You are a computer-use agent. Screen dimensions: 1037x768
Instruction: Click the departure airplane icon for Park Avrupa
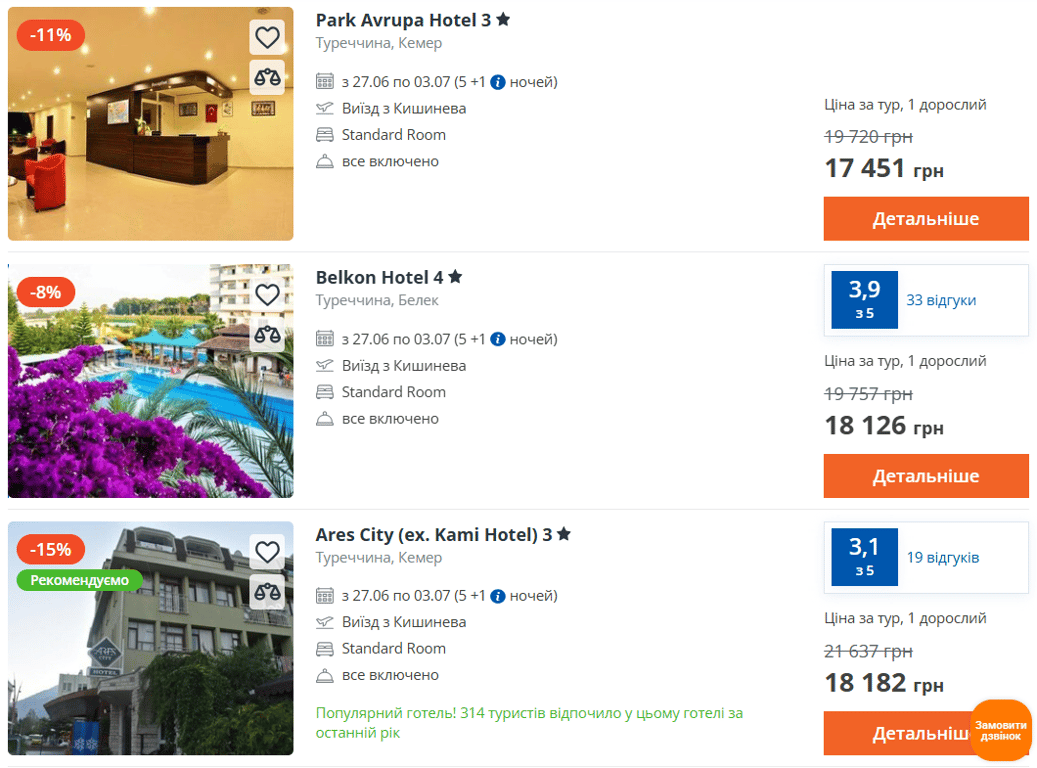(x=325, y=108)
